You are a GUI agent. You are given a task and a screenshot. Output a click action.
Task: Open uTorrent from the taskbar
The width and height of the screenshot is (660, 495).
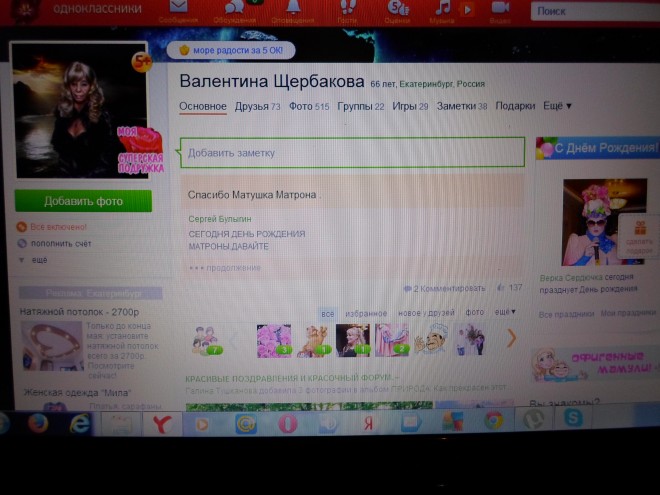pyautogui.click(x=533, y=419)
